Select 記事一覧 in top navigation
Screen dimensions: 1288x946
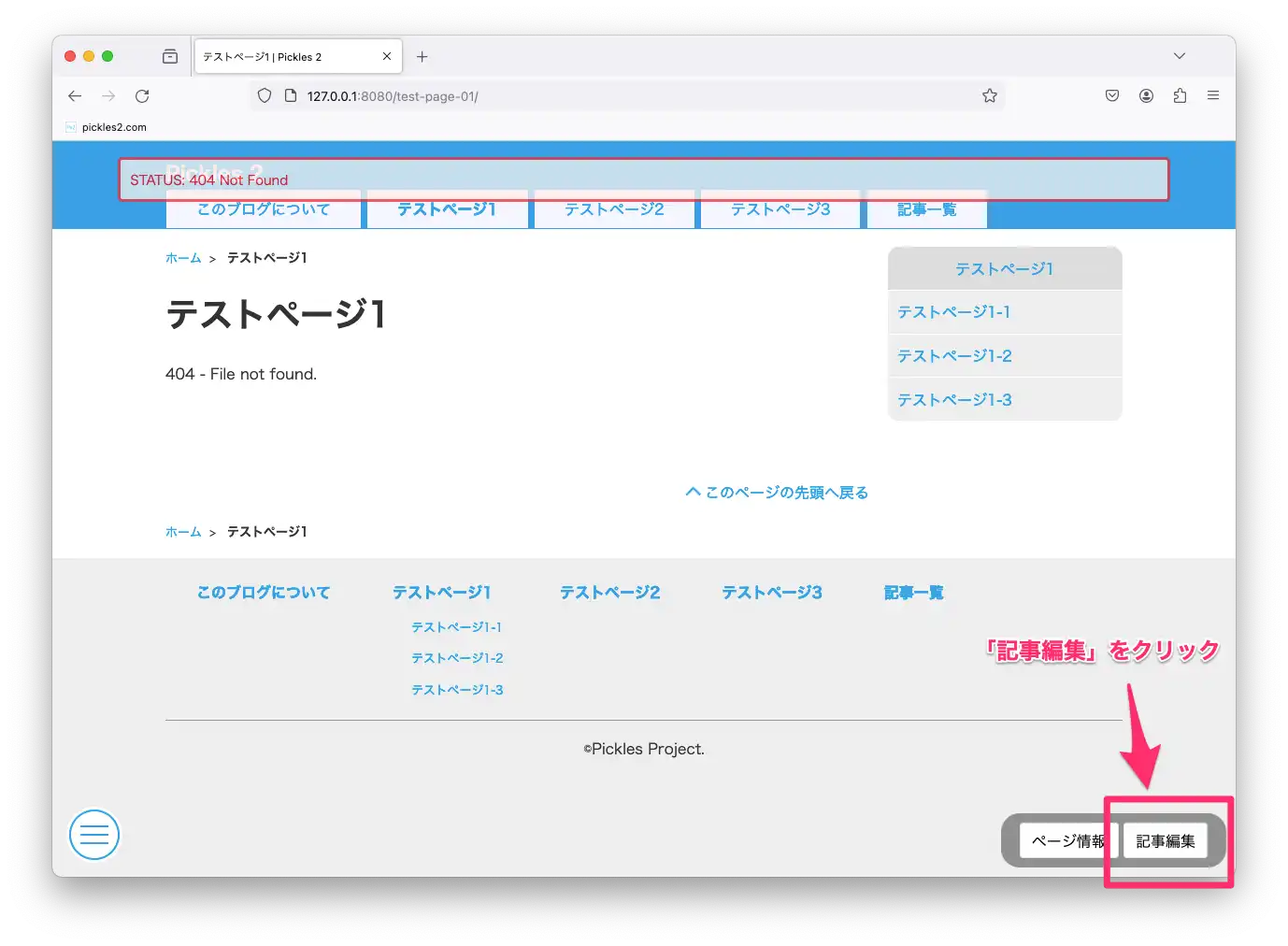point(926,210)
